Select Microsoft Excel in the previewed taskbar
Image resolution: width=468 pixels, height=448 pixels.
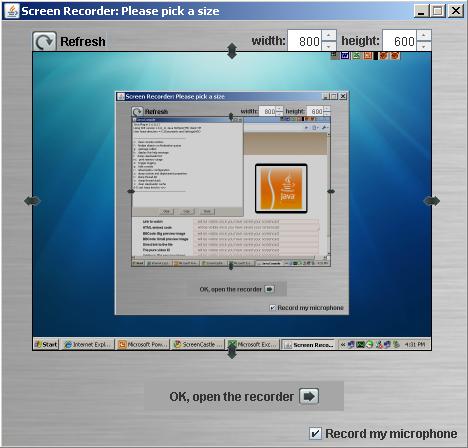pos(253,344)
